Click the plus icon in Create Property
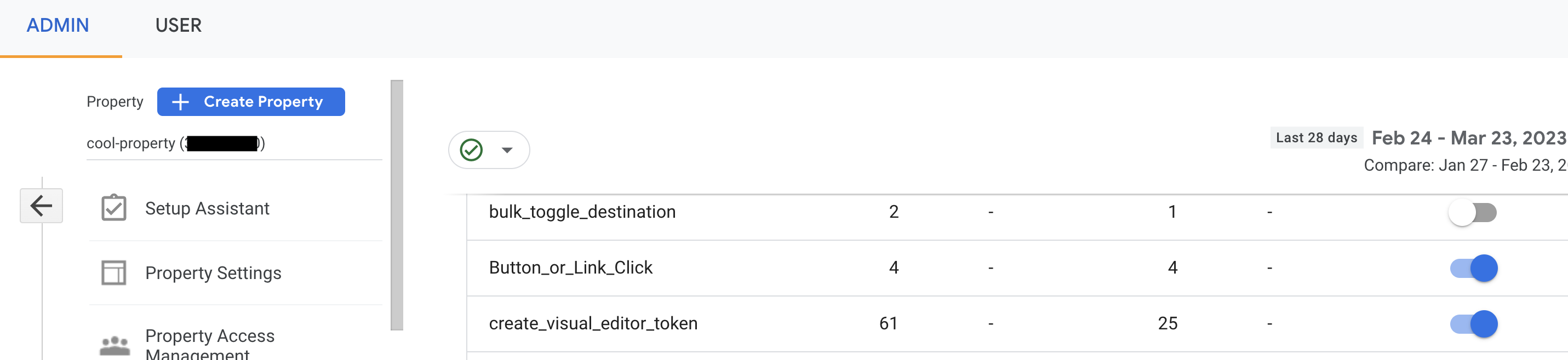The image size is (1568, 360). click(x=180, y=102)
